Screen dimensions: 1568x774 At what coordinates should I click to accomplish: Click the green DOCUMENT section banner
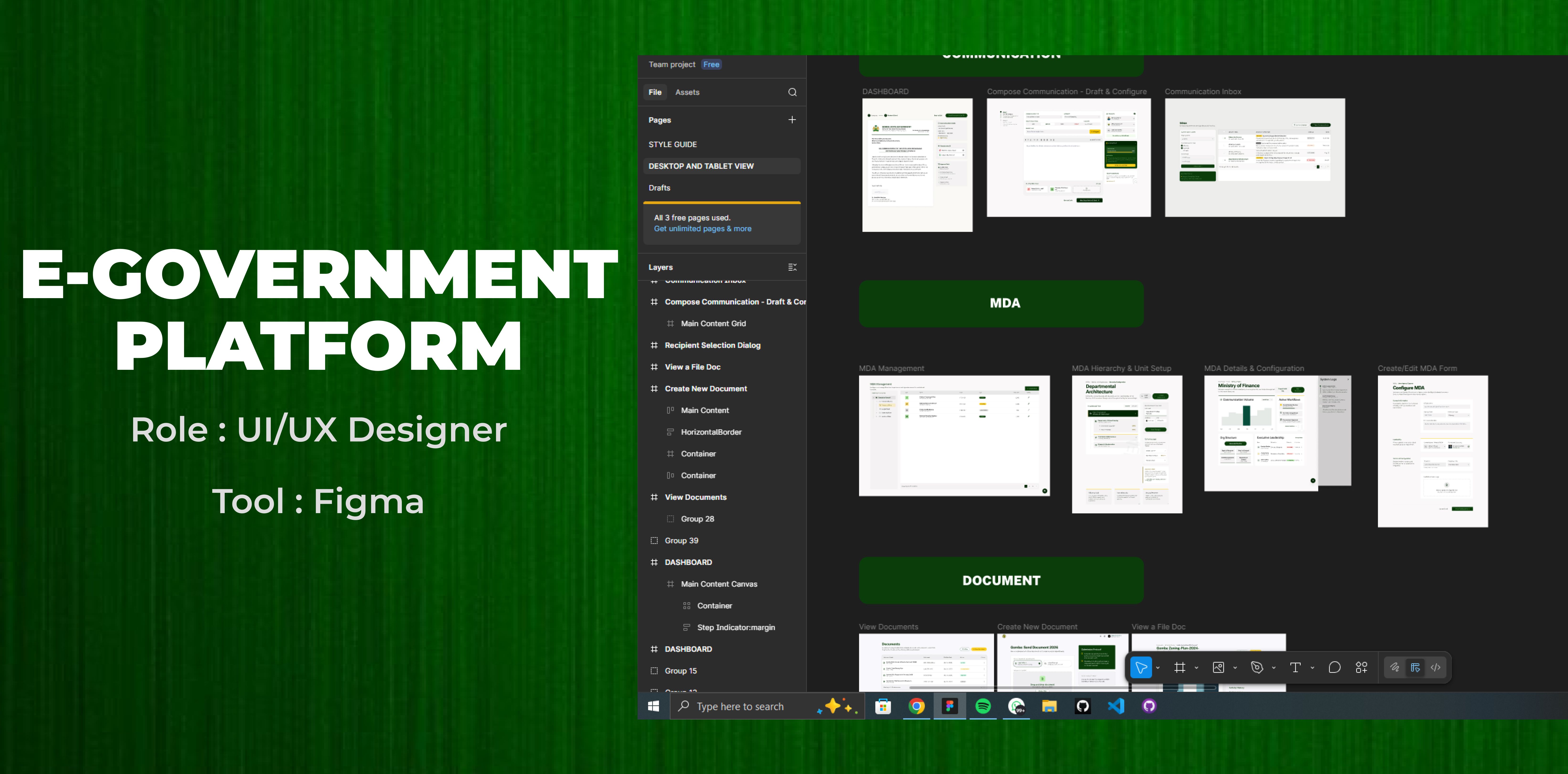tap(1001, 580)
